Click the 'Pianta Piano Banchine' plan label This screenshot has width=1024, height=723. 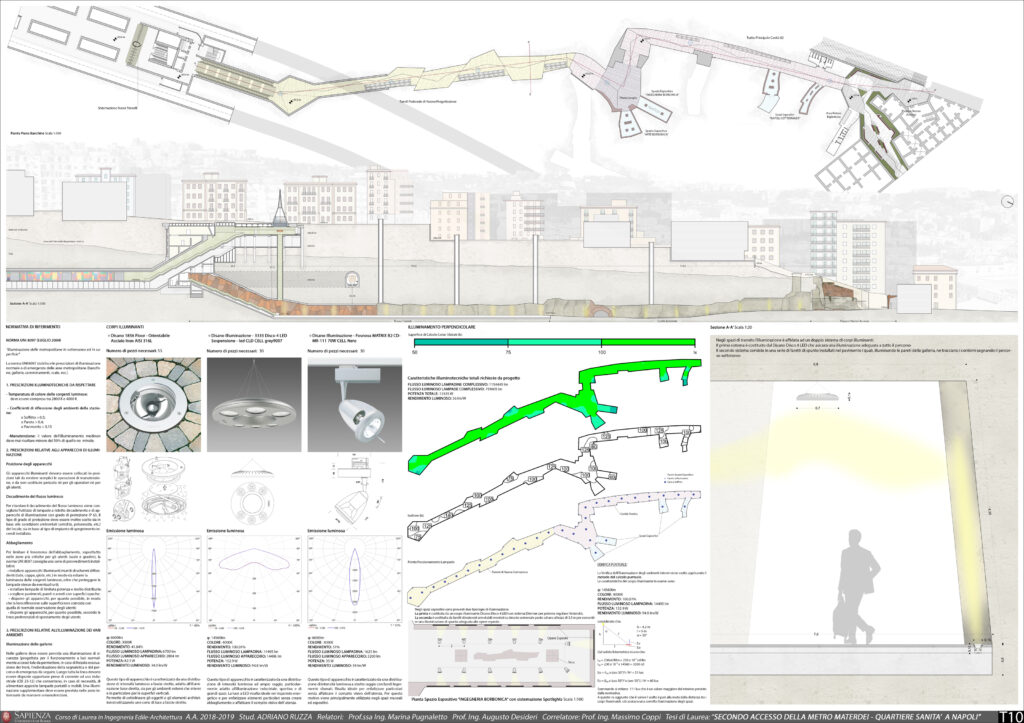pos(36,133)
